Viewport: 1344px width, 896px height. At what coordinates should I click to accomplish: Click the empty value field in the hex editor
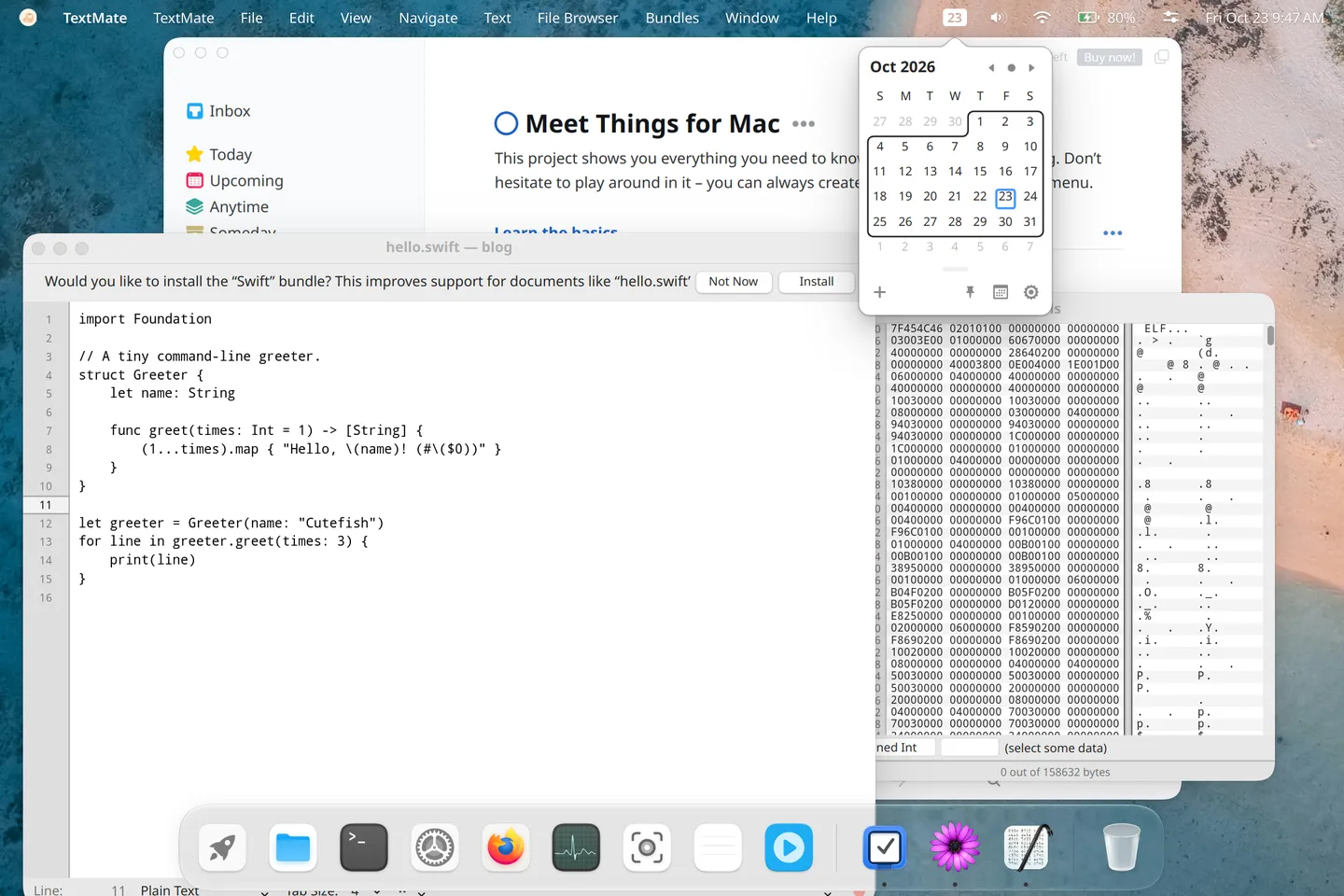[x=969, y=748]
